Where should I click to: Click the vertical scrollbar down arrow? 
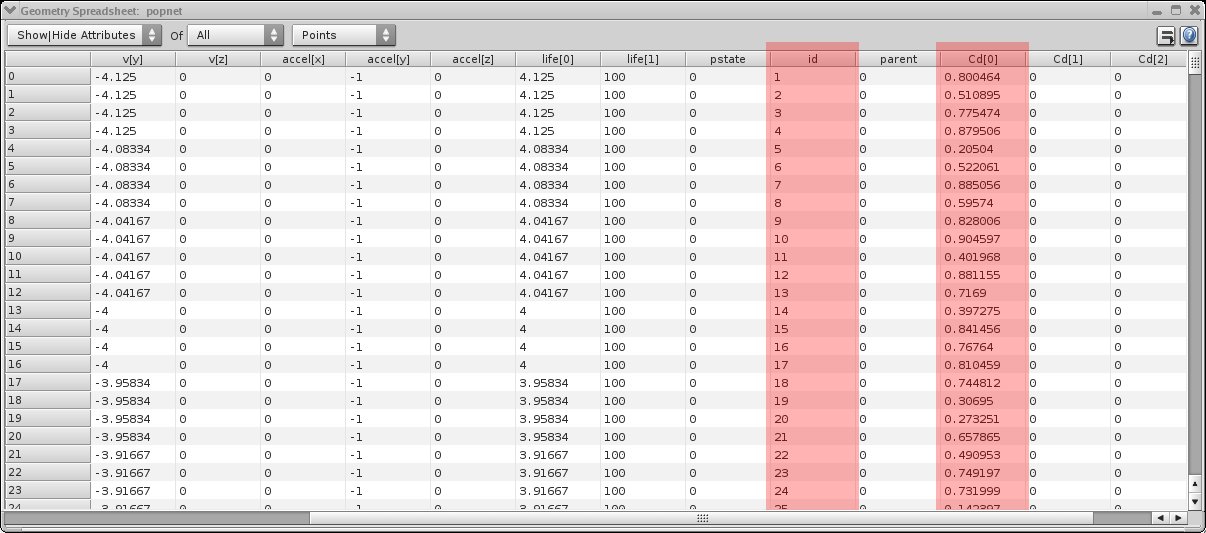[x=1195, y=499]
